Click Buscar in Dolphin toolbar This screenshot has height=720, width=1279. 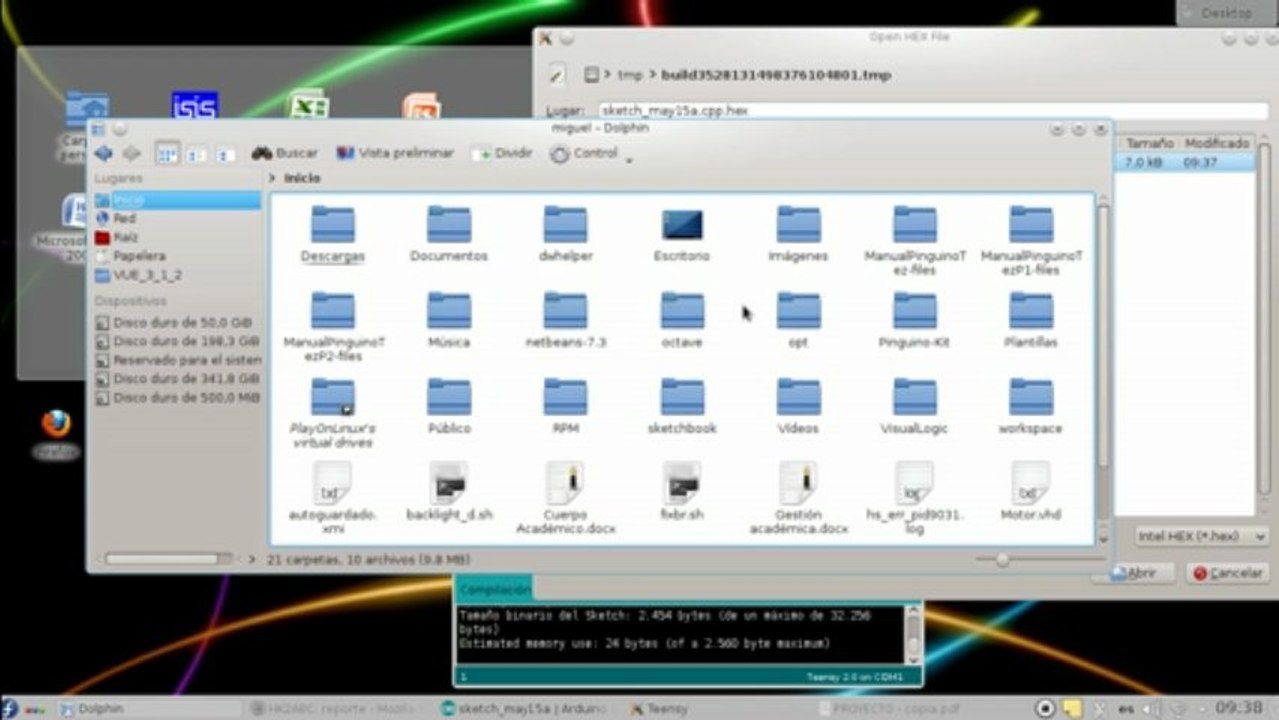coord(284,153)
